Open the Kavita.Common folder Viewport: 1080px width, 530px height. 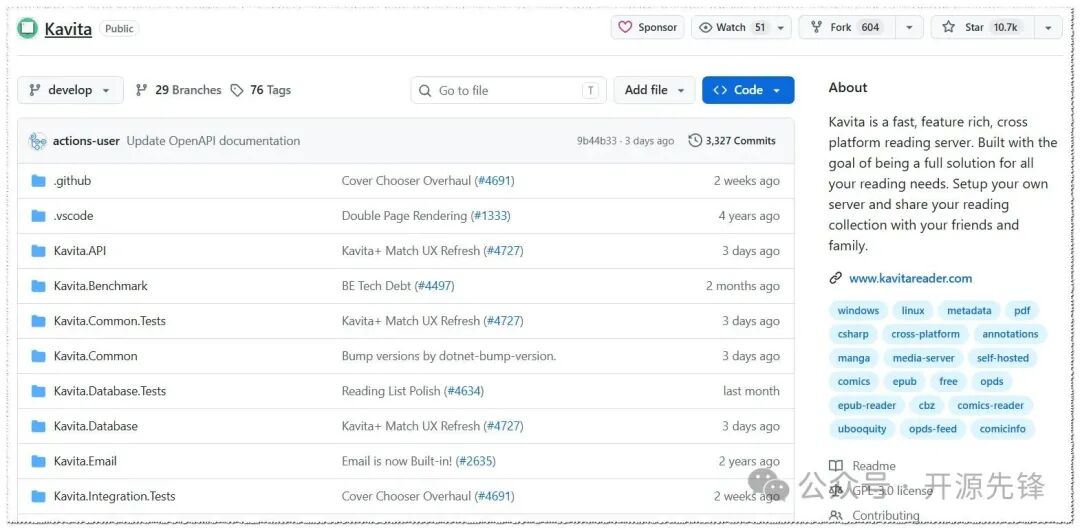pyautogui.click(x=96, y=356)
